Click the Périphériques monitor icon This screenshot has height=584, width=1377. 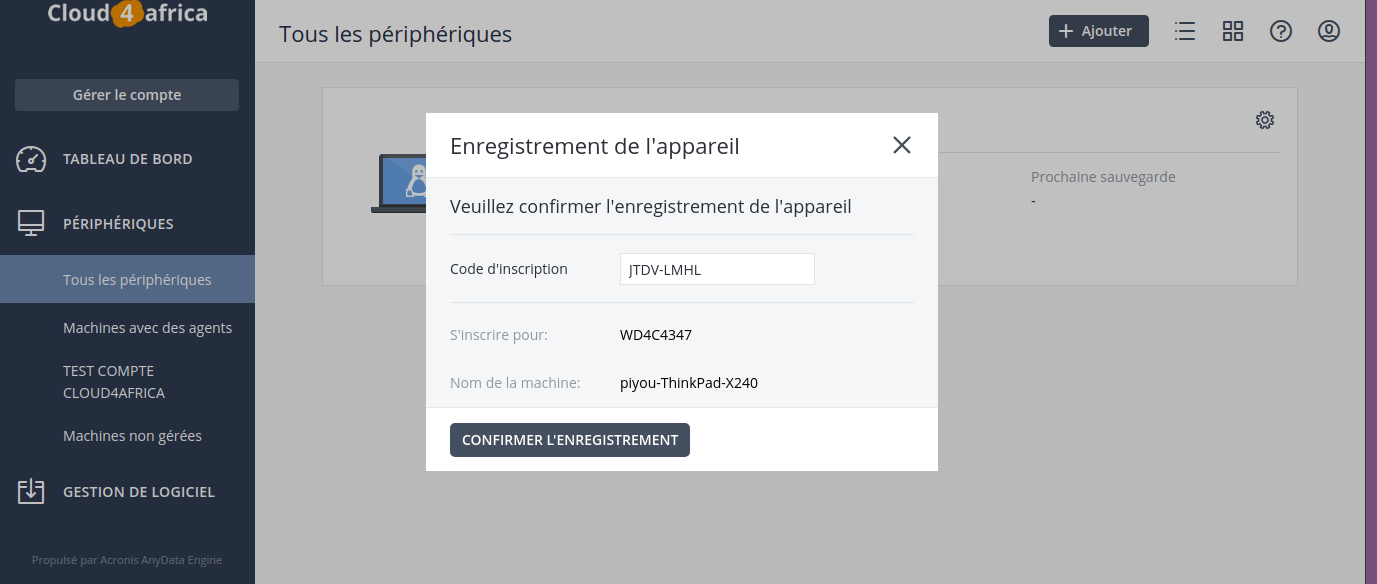tap(31, 224)
